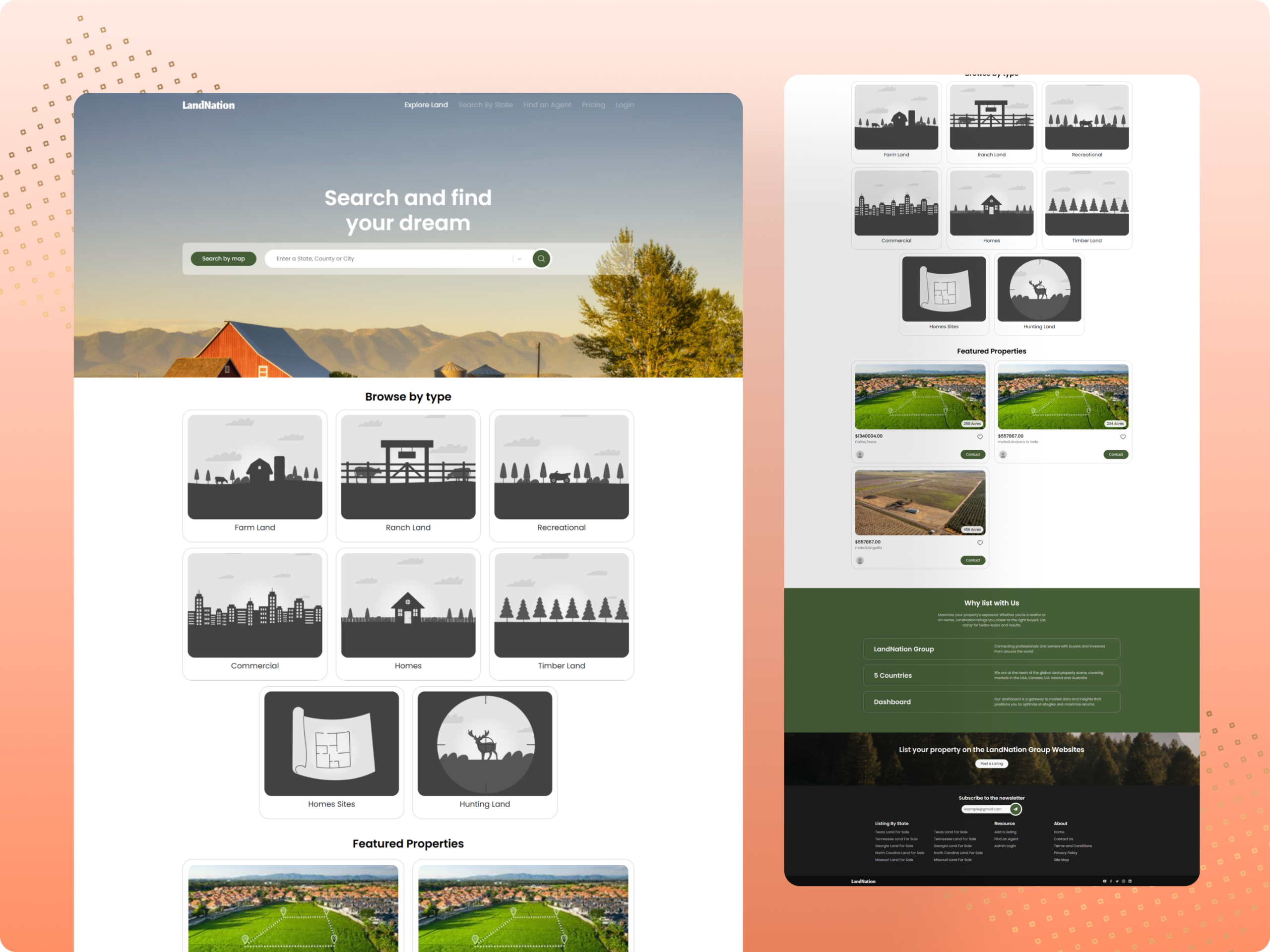Toggle heart on 456 Acres listing
This screenshot has height=952, width=1270.
pyautogui.click(x=980, y=543)
